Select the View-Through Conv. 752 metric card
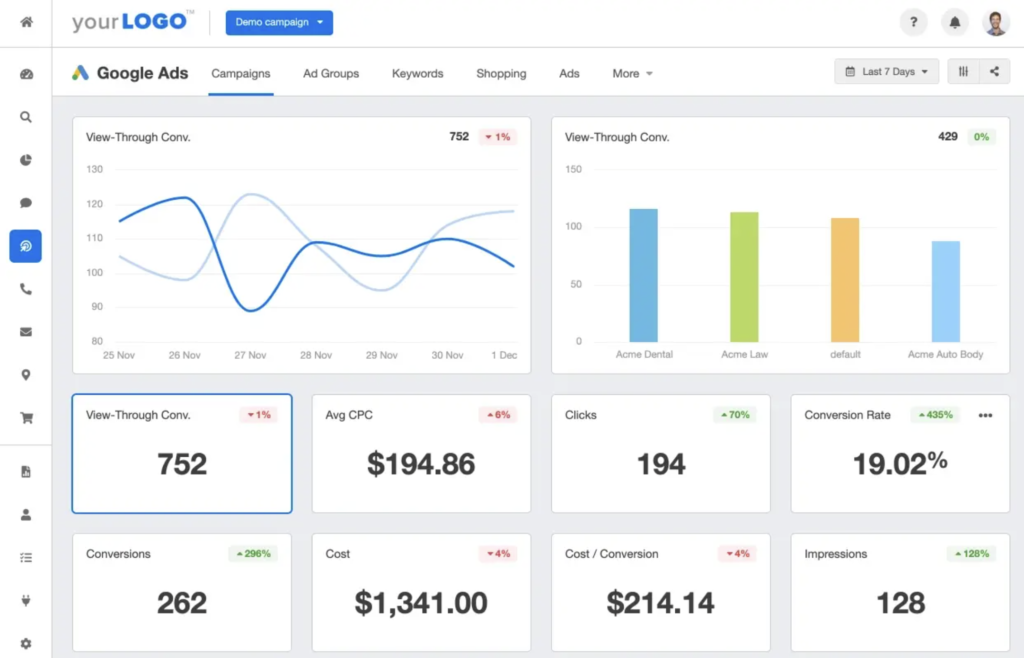 (x=182, y=454)
